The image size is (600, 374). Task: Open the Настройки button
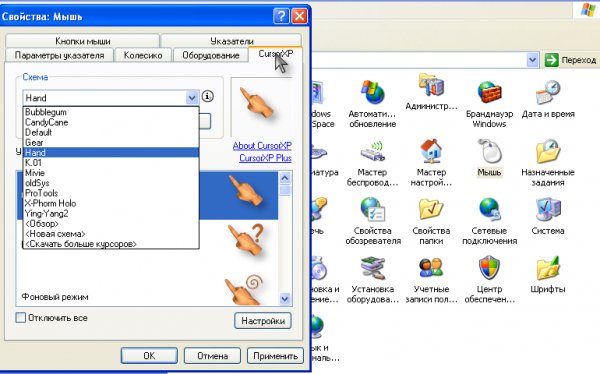click(263, 321)
